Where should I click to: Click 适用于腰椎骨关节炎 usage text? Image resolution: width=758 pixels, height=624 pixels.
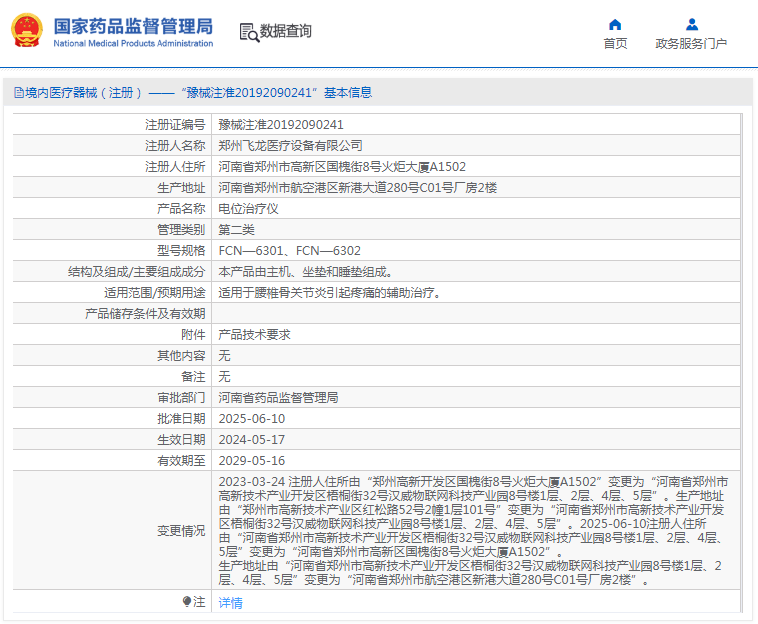click(330, 293)
